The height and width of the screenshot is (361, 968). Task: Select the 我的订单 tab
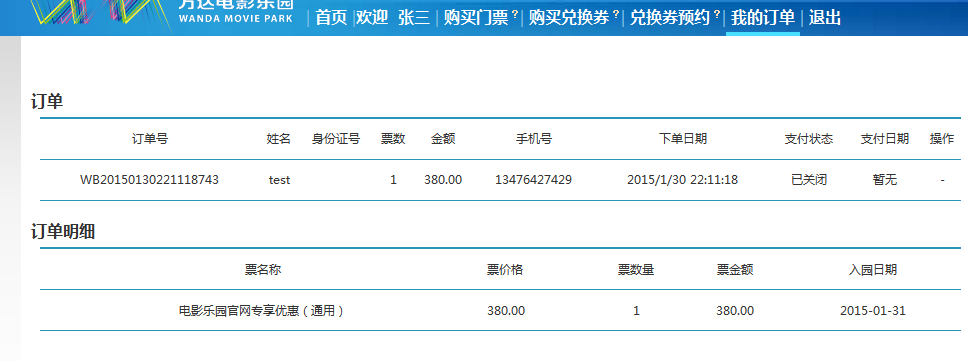(x=763, y=18)
